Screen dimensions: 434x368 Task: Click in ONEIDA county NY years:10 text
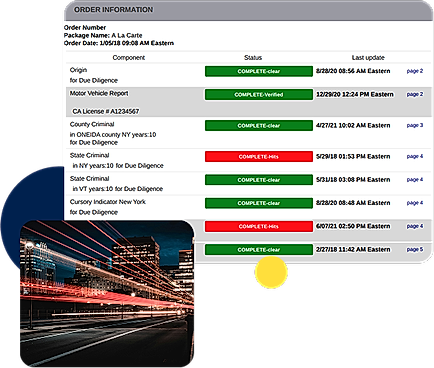[x=113, y=135]
